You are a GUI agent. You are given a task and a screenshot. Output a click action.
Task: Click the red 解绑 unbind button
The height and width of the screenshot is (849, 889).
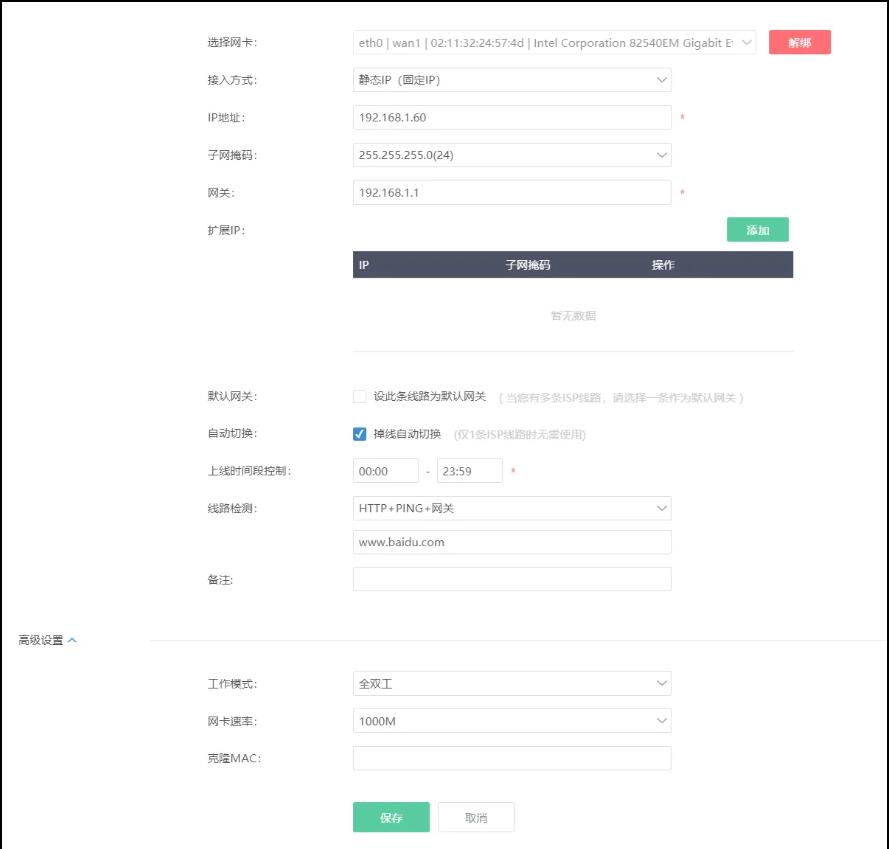click(x=799, y=42)
